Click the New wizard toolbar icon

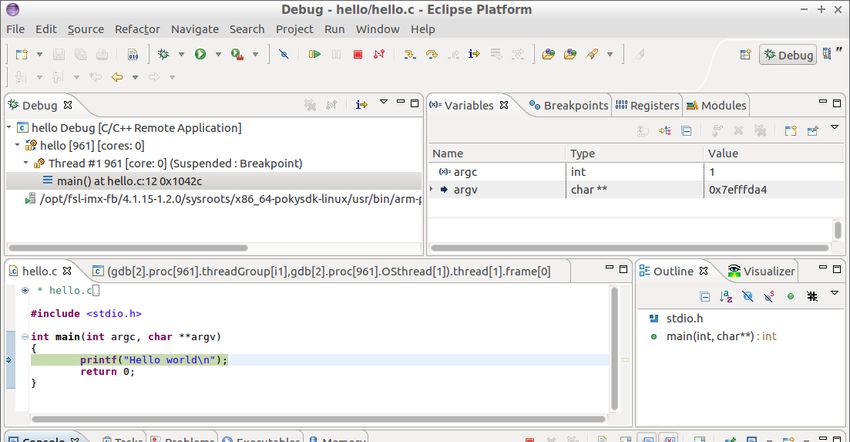(22, 54)
